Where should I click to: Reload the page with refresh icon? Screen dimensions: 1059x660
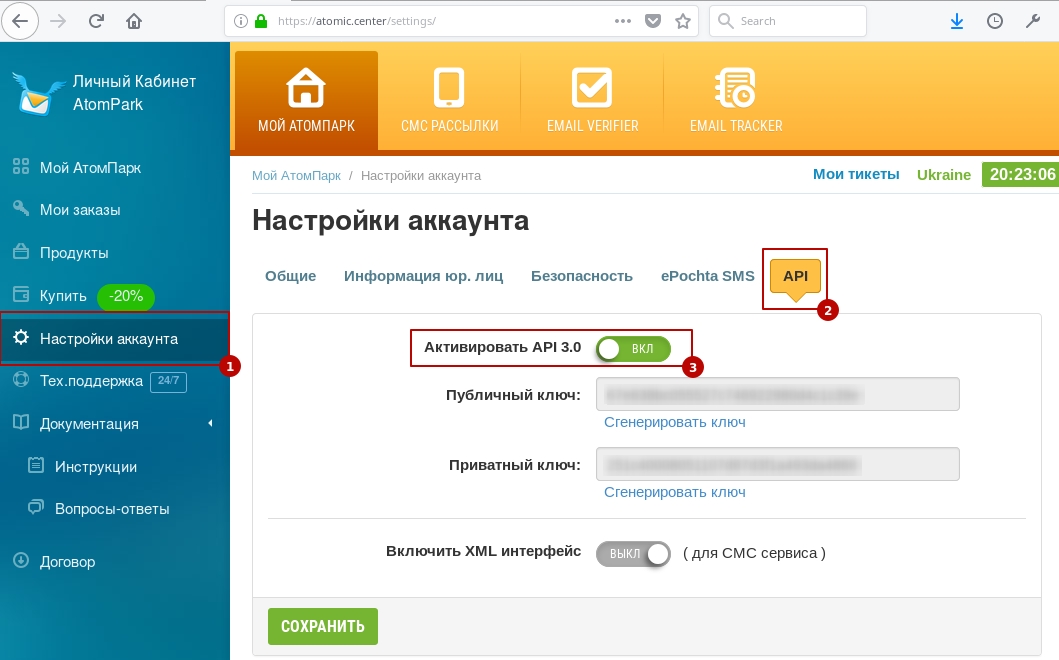click(97, 21)
